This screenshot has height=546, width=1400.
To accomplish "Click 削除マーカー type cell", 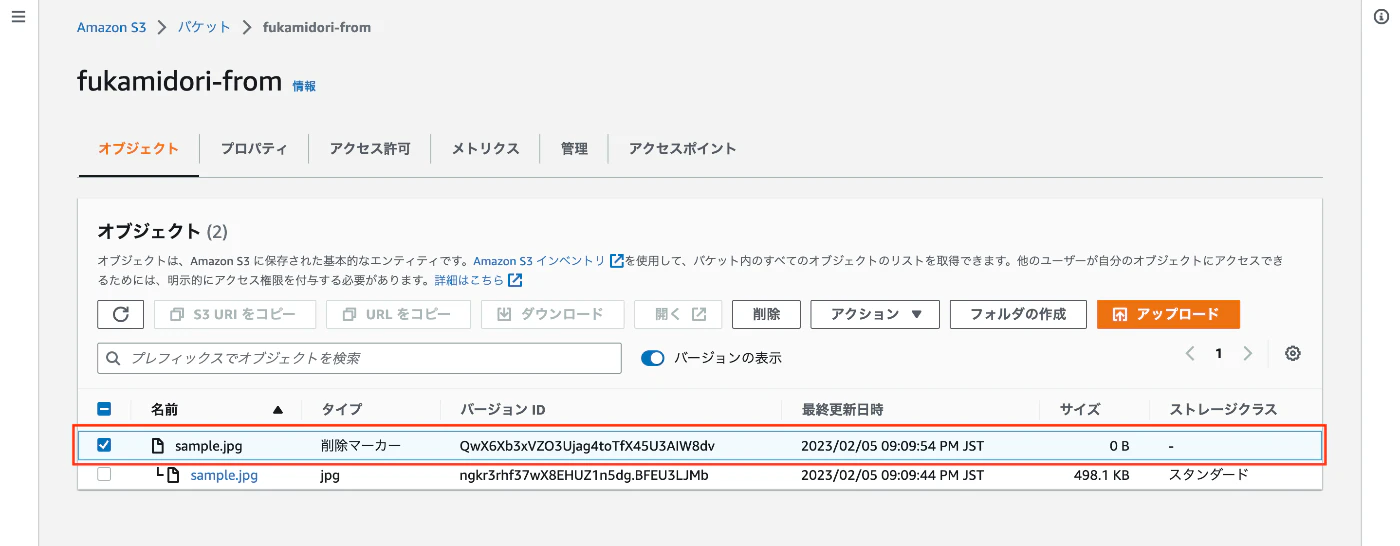I will (x=361, y=446).
